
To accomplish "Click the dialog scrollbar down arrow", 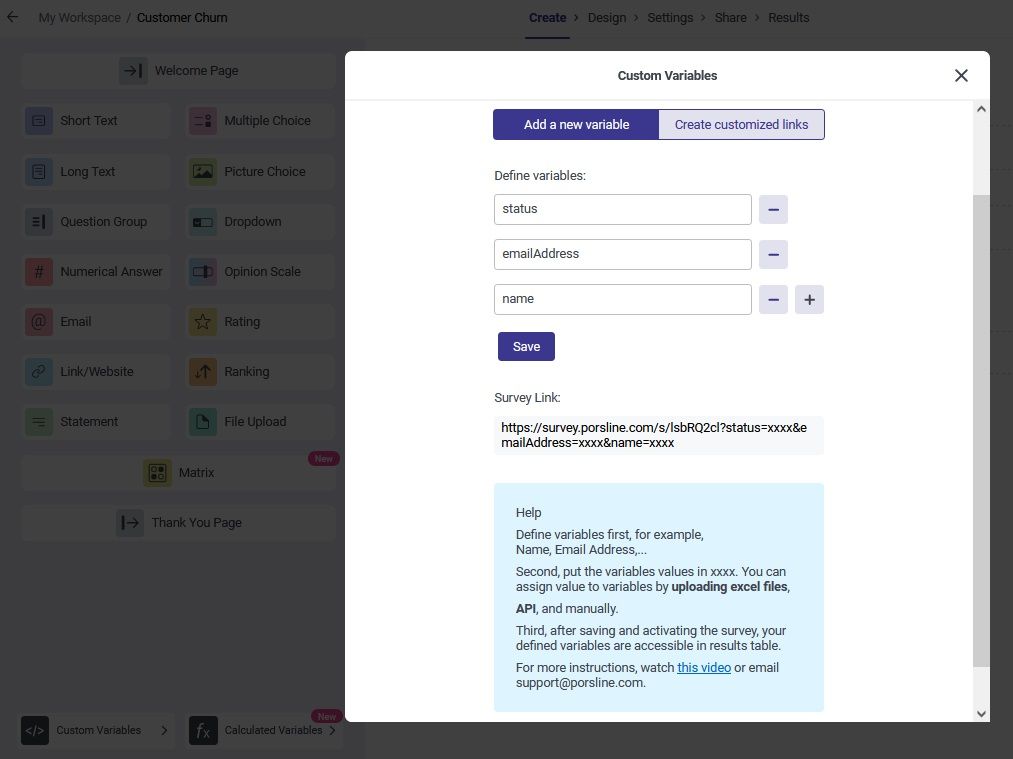I will (981, 714).
